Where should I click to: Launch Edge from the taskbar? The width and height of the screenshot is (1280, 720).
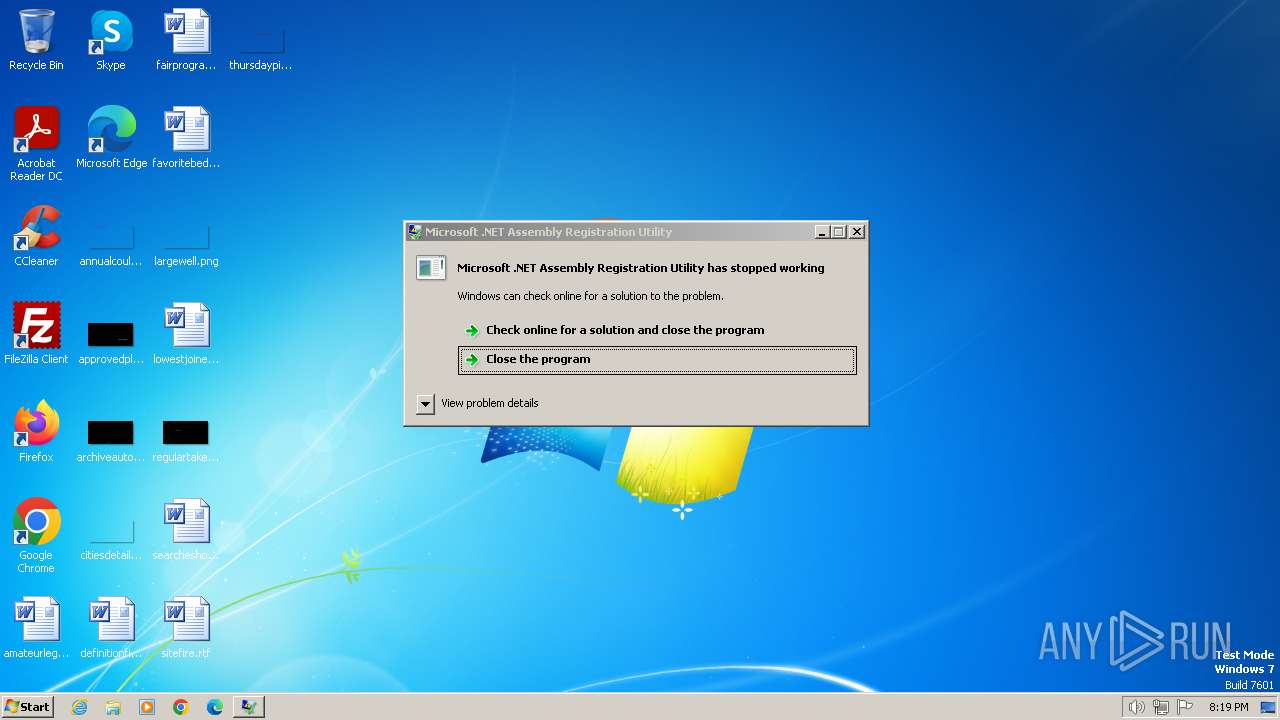click(215, 707)
